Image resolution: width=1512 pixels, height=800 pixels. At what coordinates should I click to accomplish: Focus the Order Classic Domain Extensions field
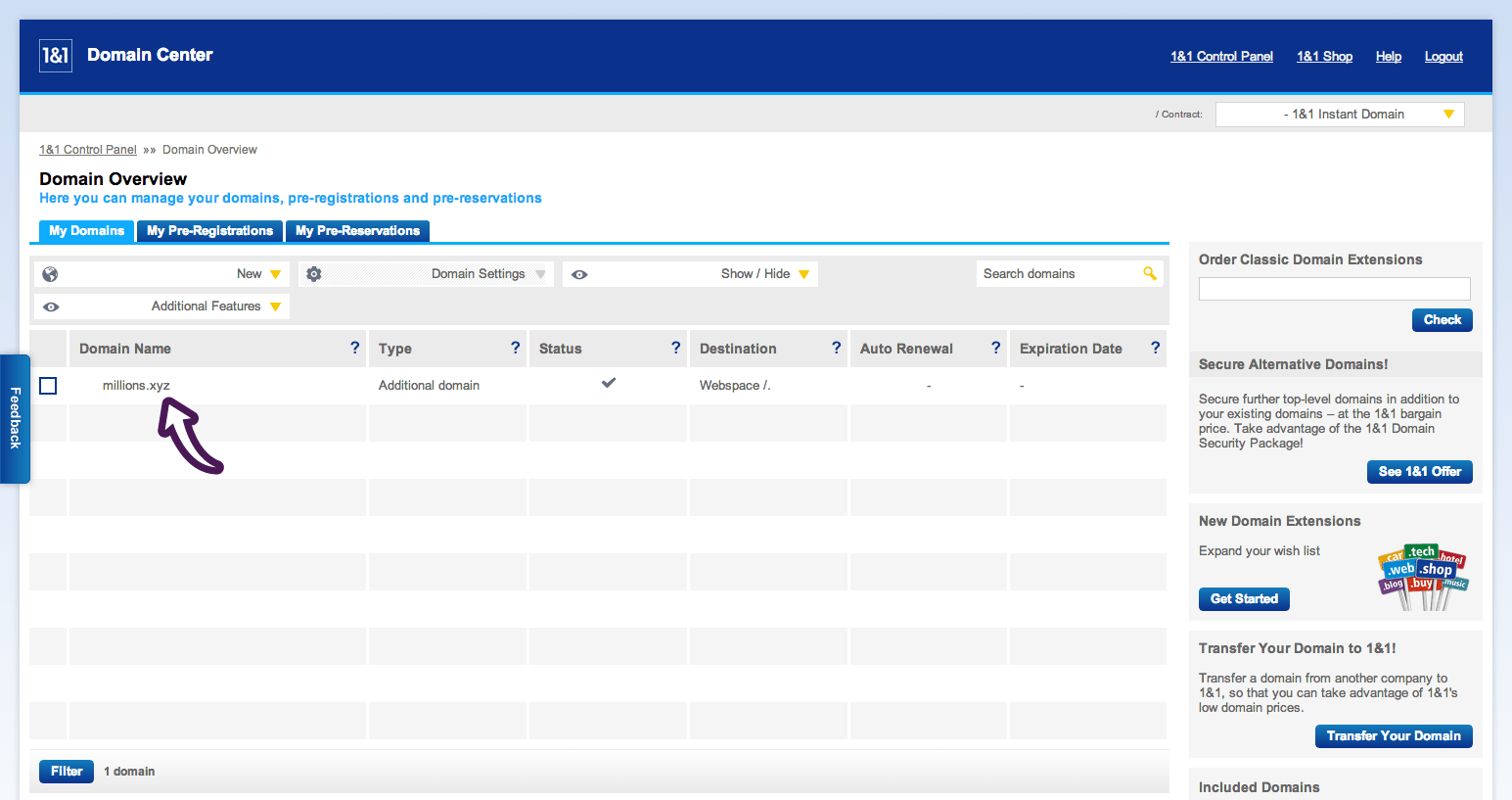[x=1335, y=289]
